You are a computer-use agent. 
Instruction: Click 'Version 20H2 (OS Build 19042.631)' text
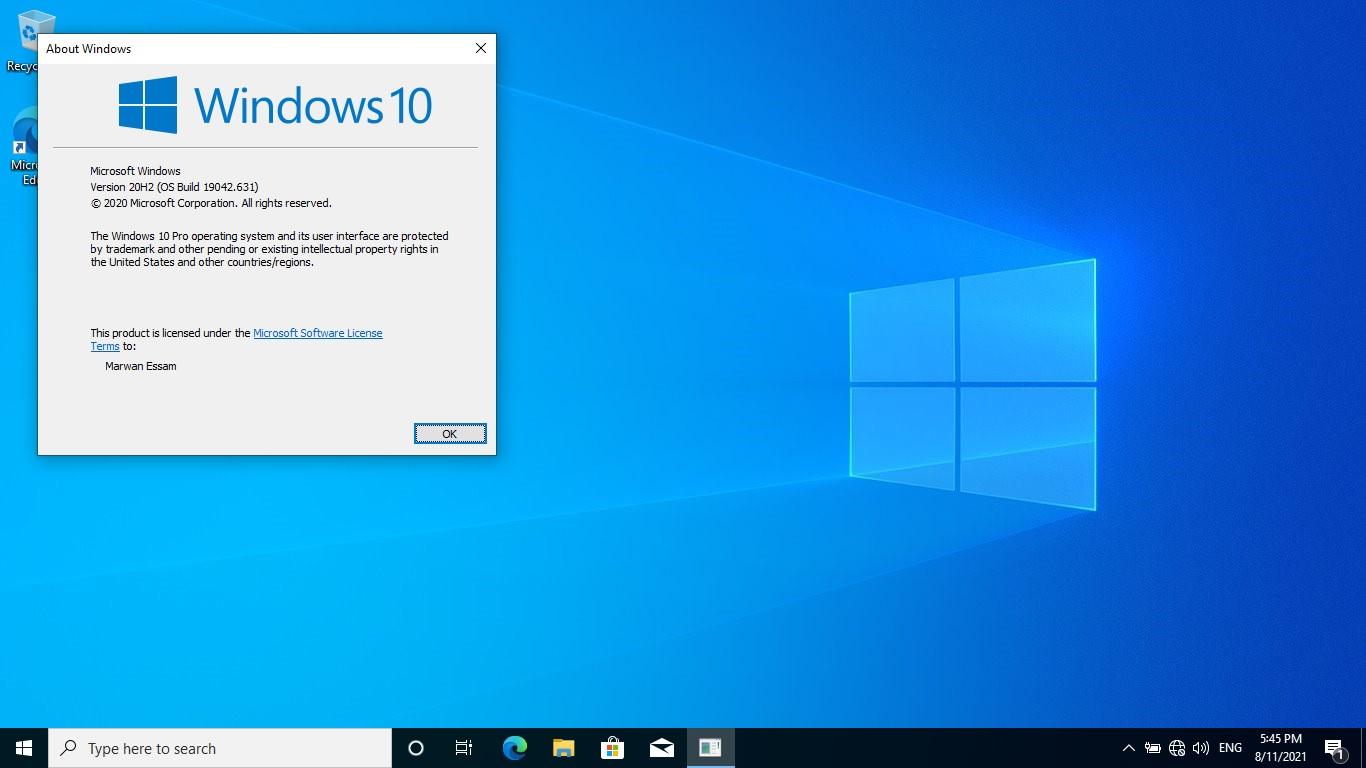pyautogui.click(x=174, y=187)
